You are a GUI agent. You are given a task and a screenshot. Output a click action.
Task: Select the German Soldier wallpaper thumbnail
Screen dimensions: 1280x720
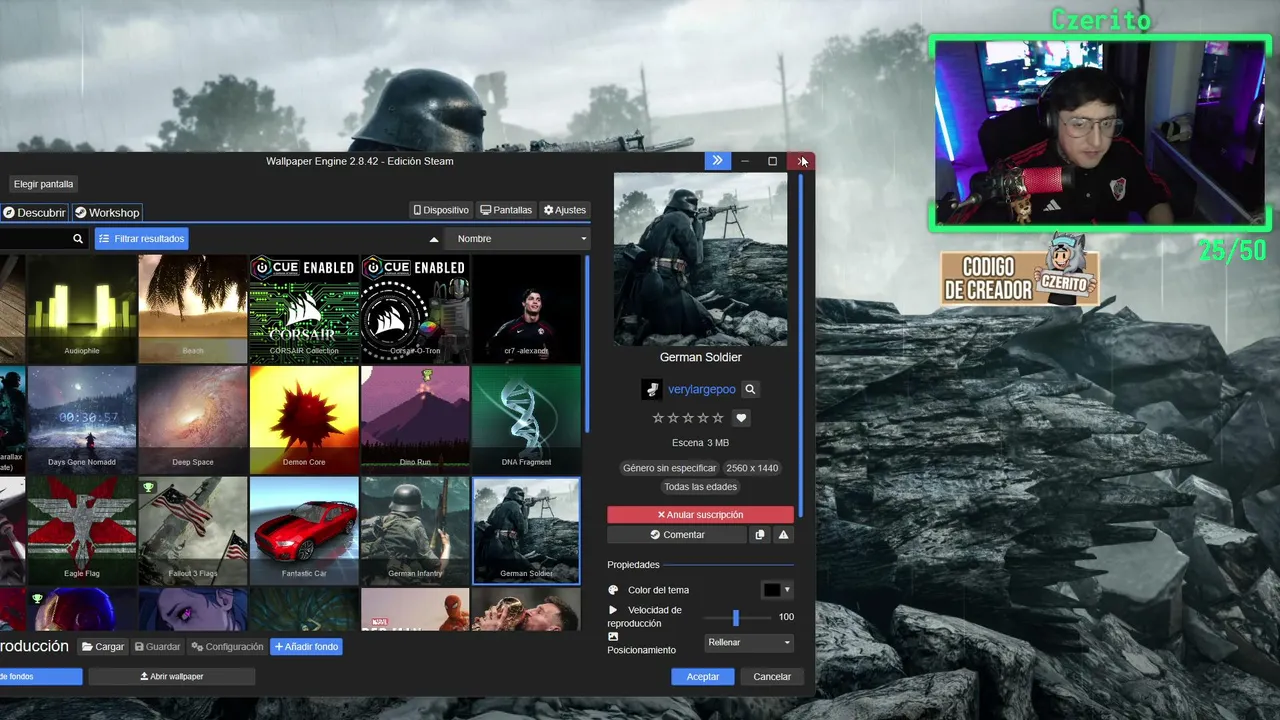pos(526,530)
